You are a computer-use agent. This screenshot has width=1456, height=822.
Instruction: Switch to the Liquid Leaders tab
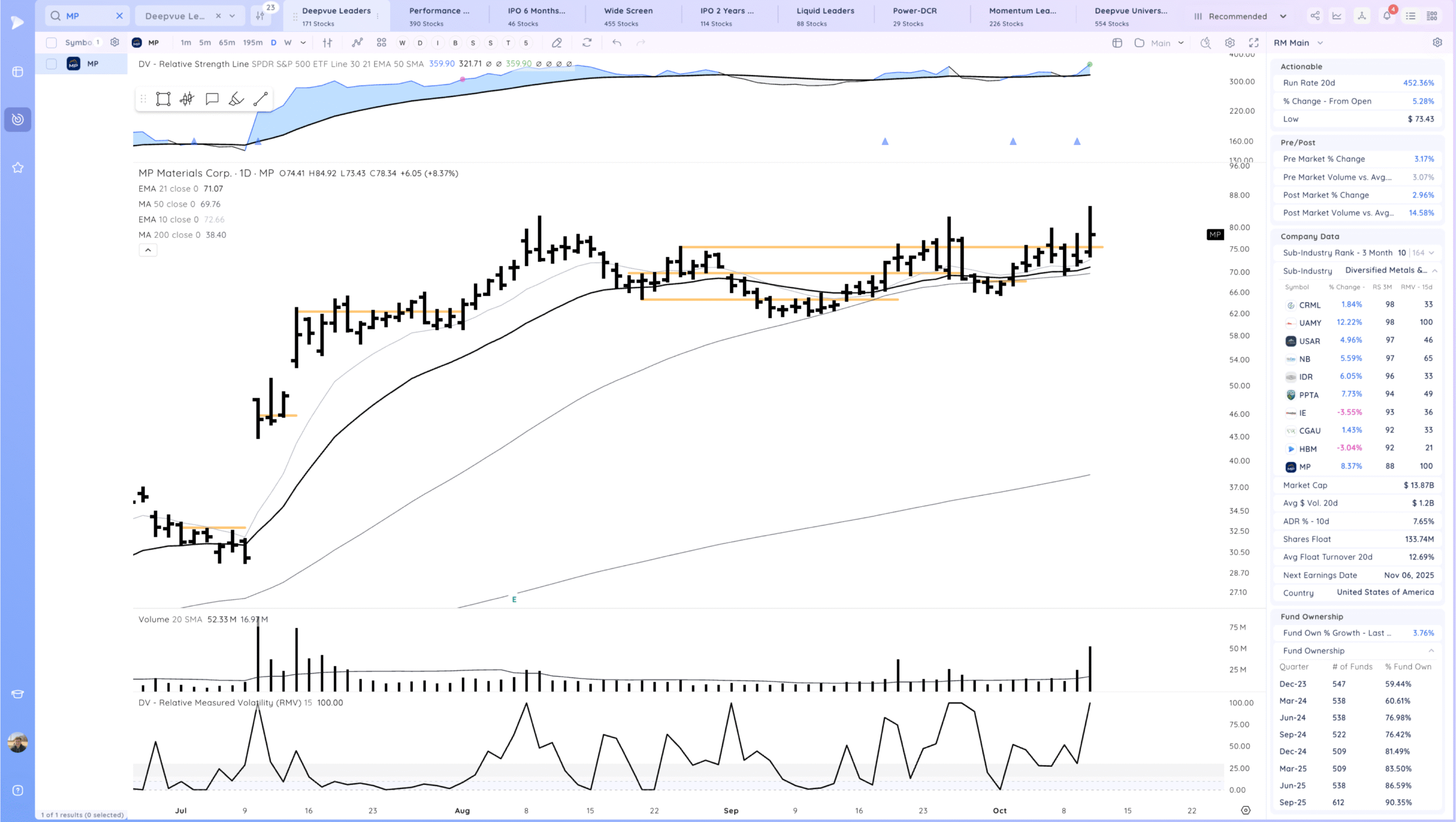click(825, 16)
